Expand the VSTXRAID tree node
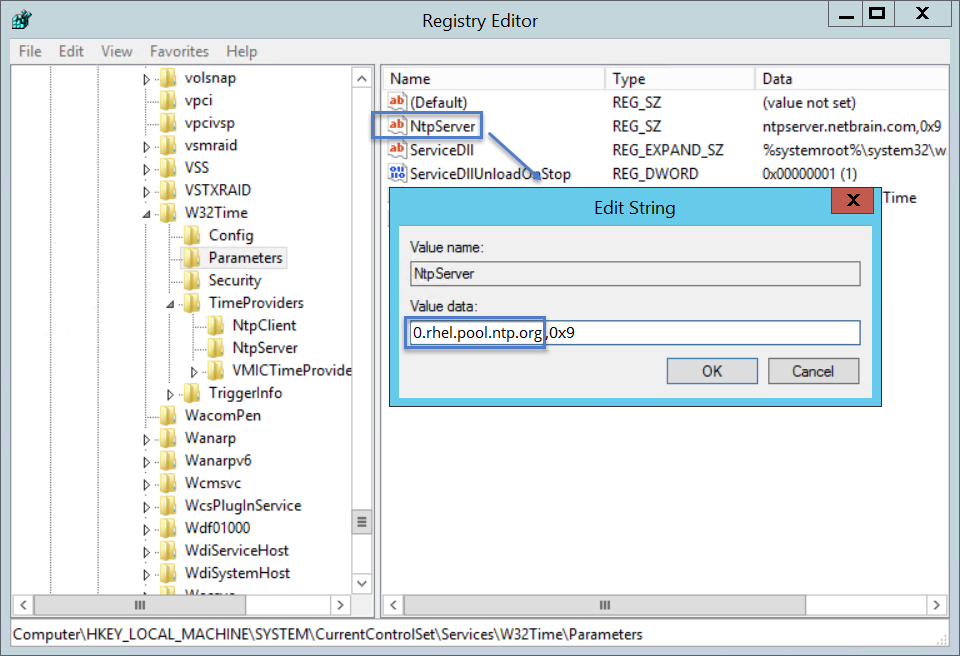 [146, 192]
